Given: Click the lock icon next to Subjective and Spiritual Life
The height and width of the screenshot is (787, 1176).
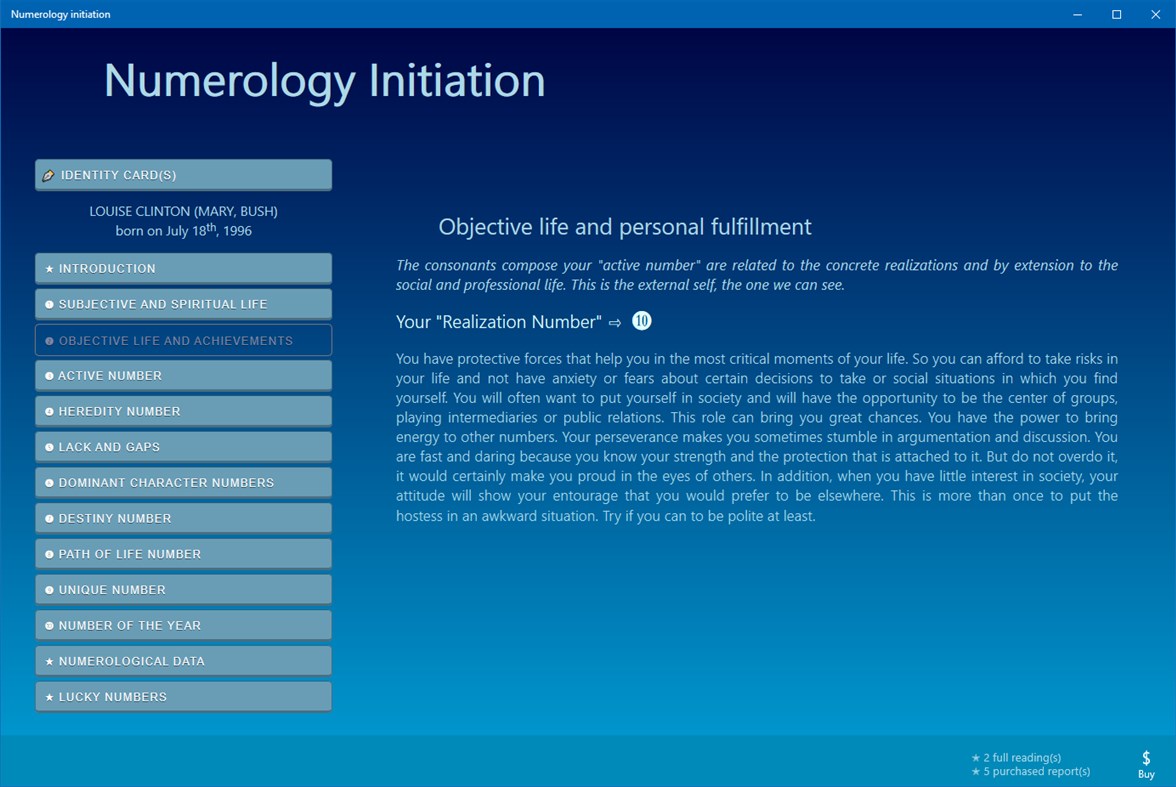Looking at the screenshot, I should pyautogui.click(x=49, y=303).
